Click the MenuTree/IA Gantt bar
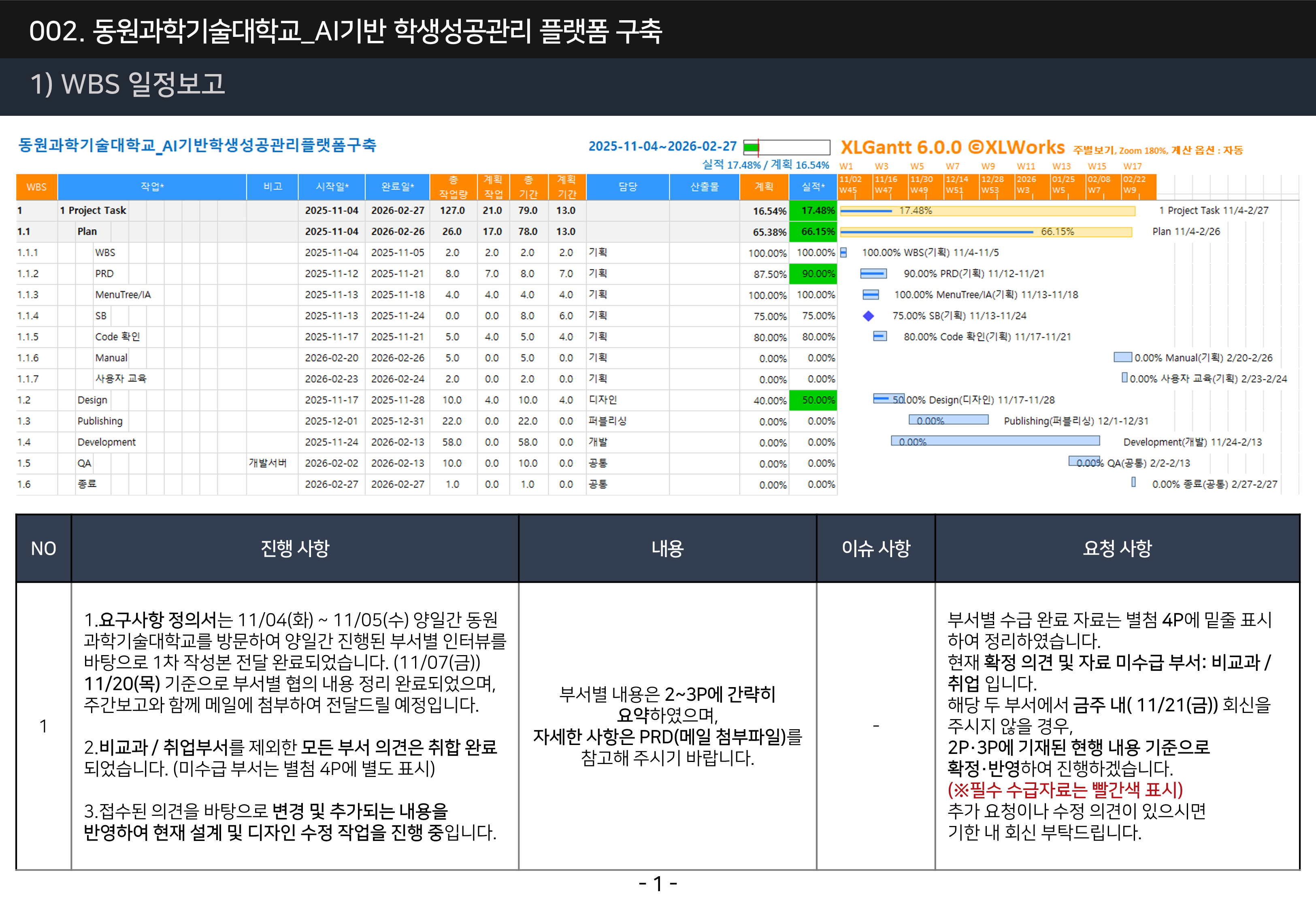The height and width of the screenshot is (911, 1316). (870, 294)
